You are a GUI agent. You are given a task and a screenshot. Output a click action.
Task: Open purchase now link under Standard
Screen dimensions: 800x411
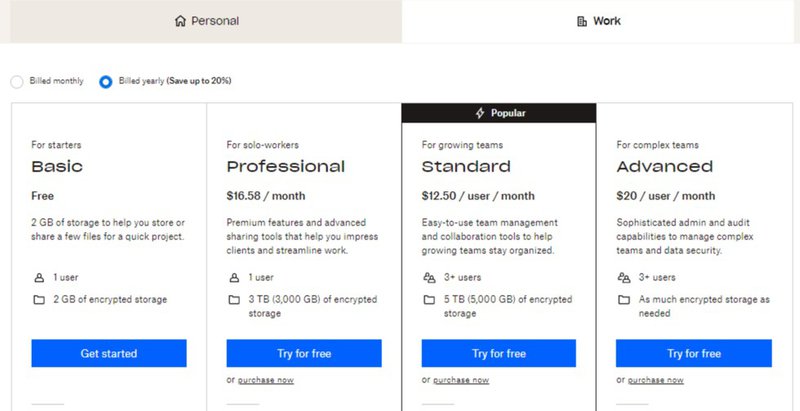[x=461, y=380]
